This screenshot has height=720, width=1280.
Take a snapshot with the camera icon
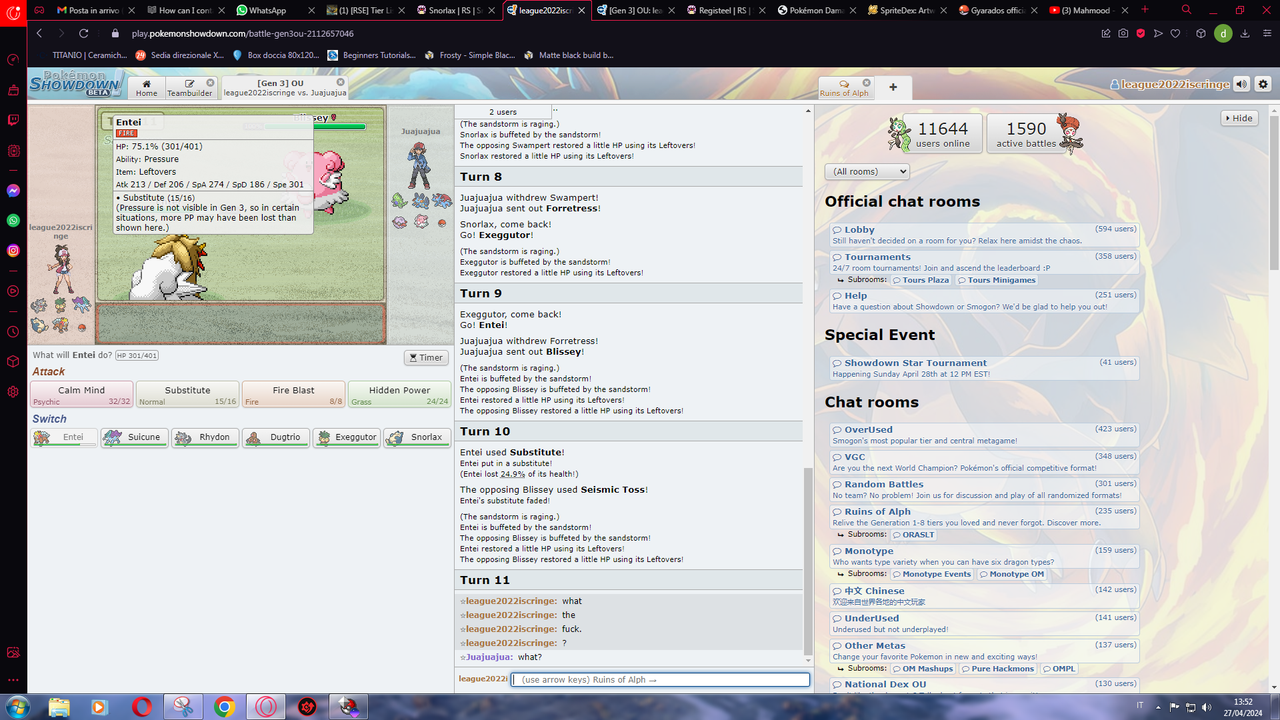(x=1123, y=33)
